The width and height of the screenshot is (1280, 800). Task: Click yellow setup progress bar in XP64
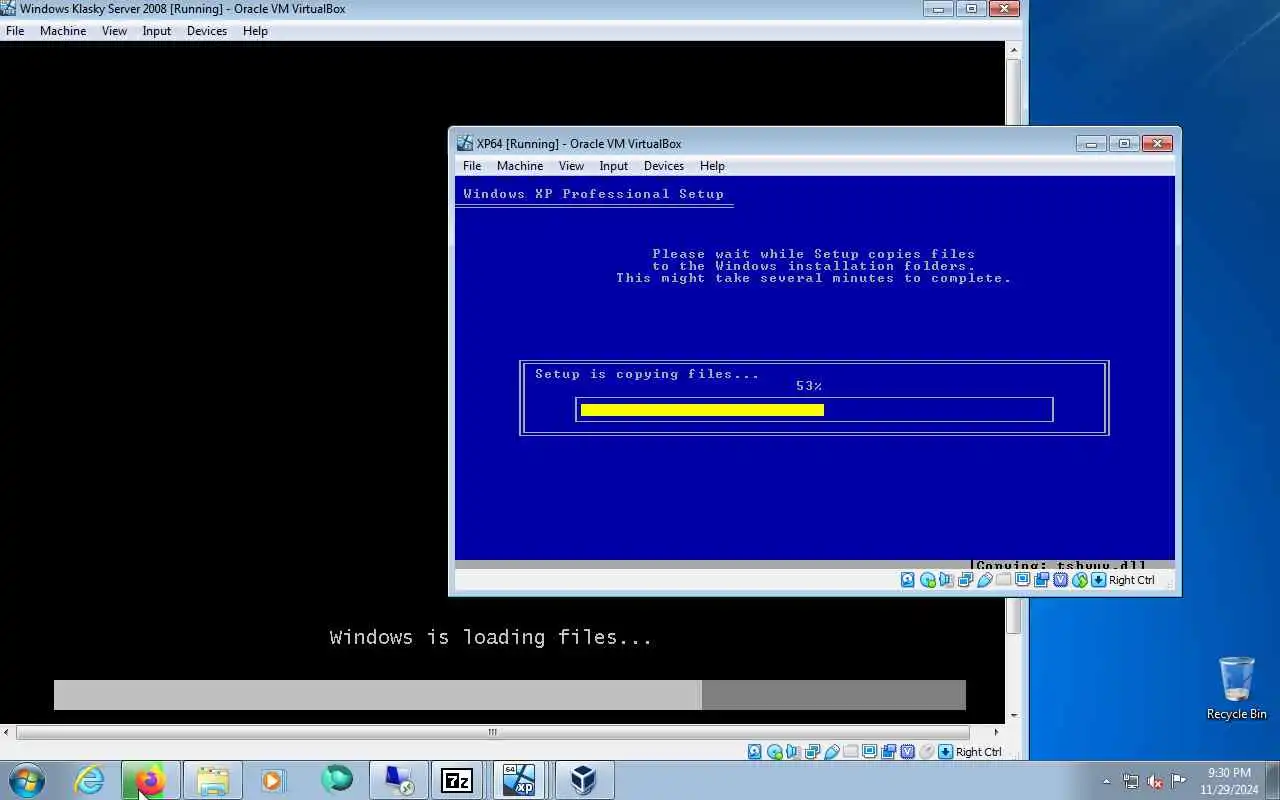coord(702,410)
